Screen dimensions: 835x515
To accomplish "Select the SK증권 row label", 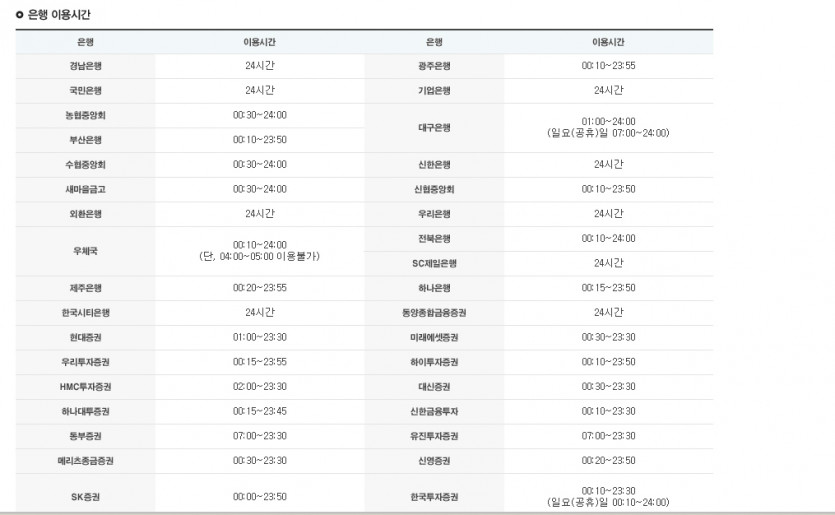I will [85, 497].
